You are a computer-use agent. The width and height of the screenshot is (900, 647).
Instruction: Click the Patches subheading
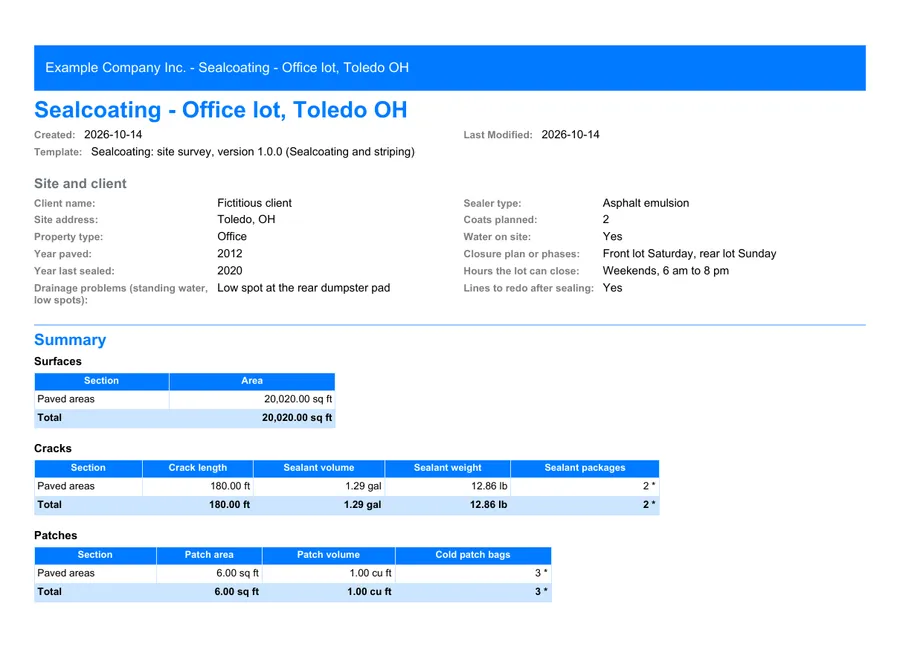coord(56,536)
